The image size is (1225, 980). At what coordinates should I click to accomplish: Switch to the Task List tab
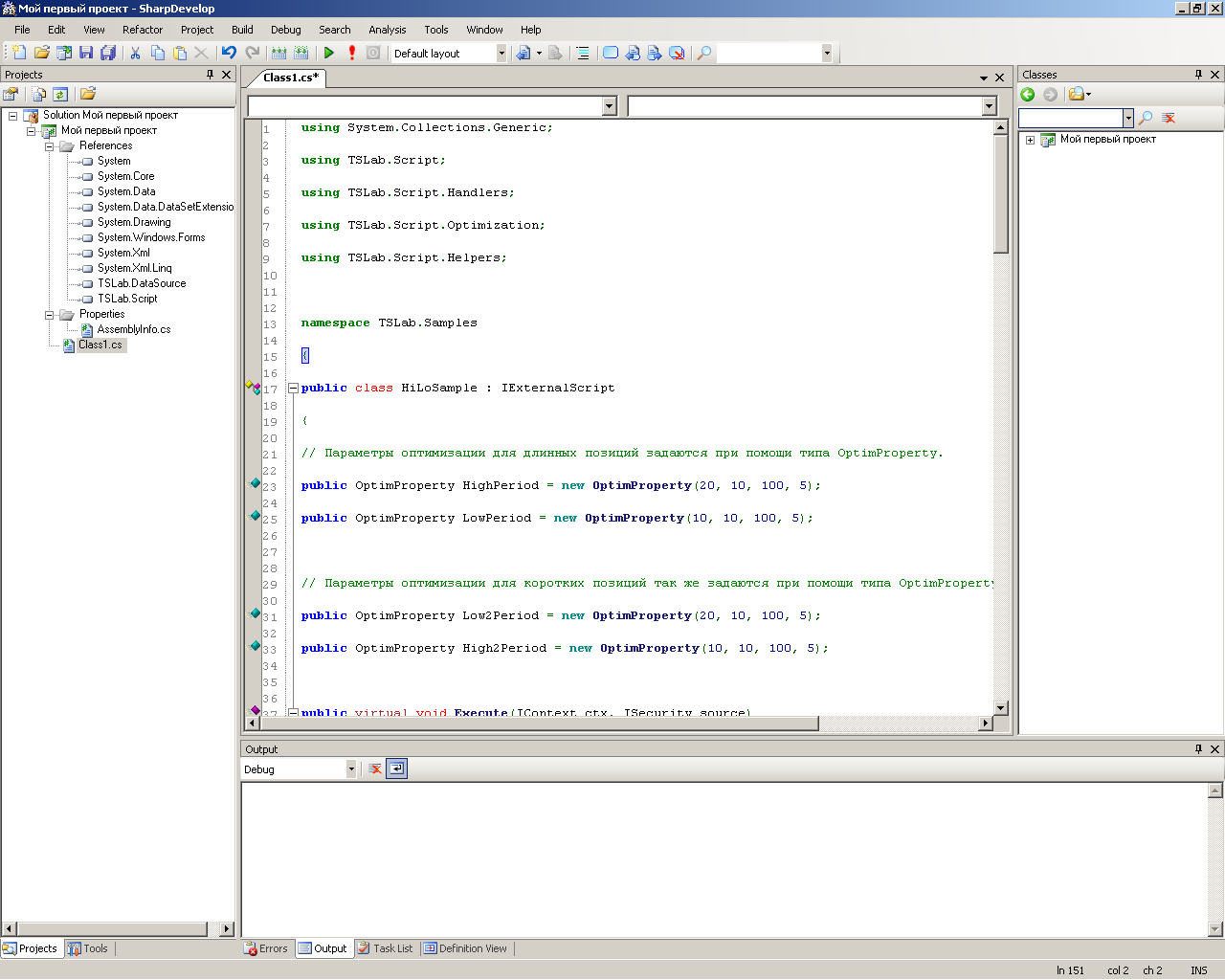385,948
